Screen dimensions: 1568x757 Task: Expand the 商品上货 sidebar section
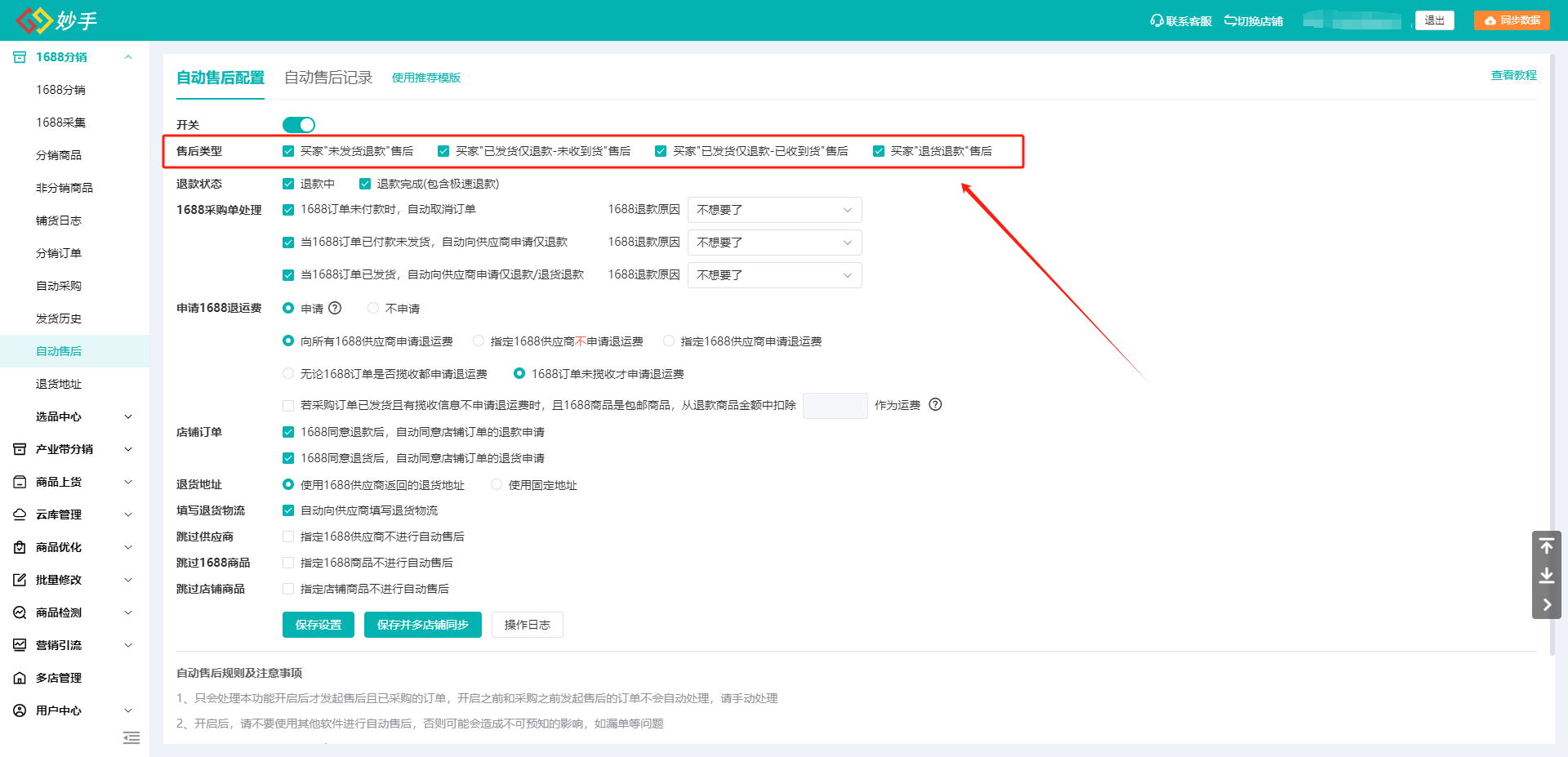[128, 482]
